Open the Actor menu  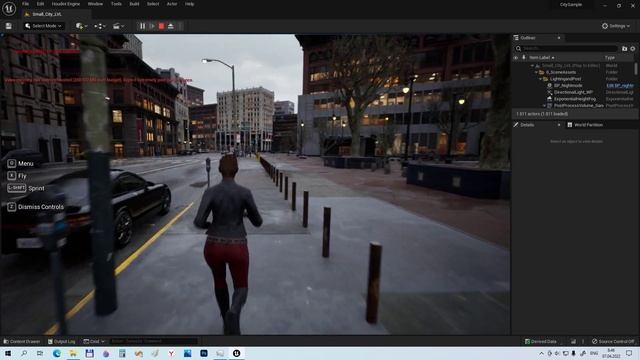(172, 4)
